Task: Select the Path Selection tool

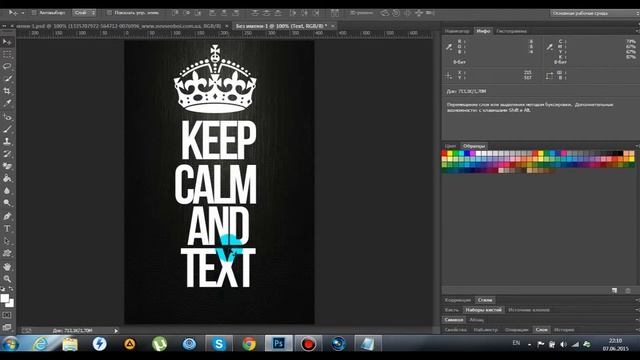Action: (7, 241)
